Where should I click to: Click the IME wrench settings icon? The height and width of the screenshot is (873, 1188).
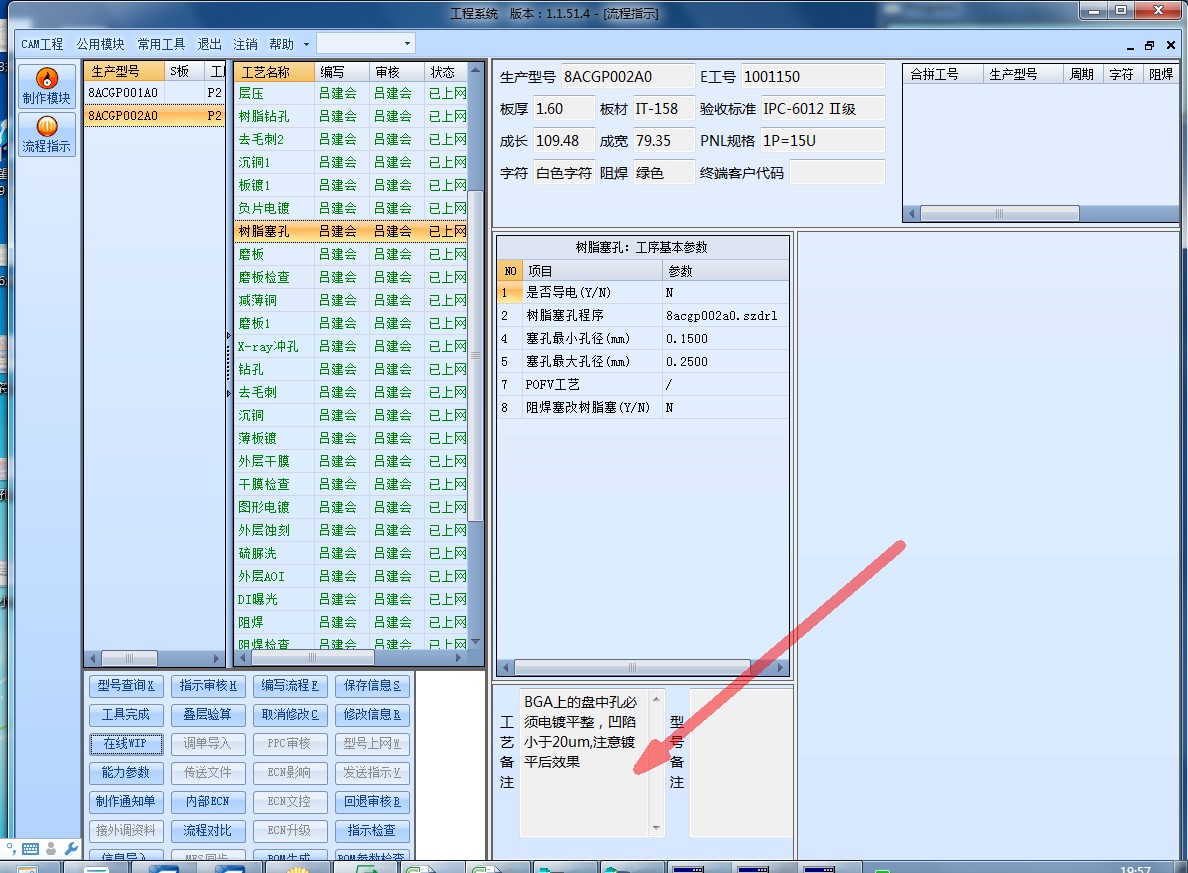[x=71, y=849]
